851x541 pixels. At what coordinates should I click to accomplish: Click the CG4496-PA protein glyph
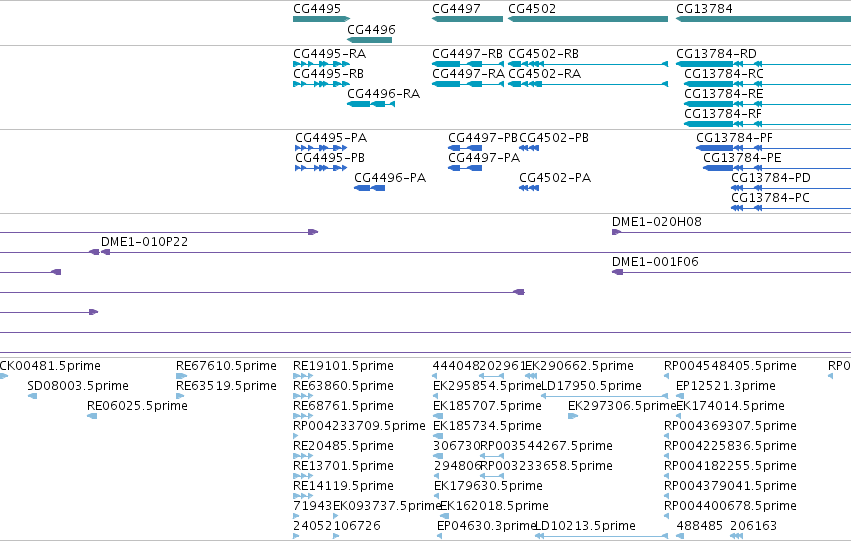click(x=370, y=188)
